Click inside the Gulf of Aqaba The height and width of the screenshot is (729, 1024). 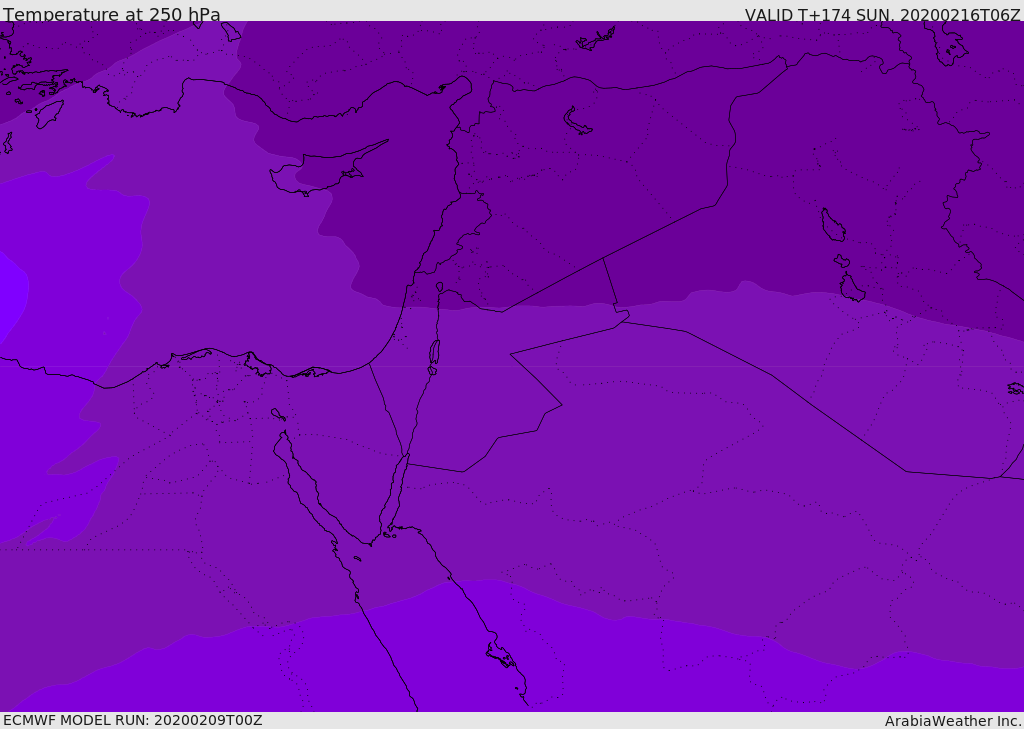tap(398, 485)
